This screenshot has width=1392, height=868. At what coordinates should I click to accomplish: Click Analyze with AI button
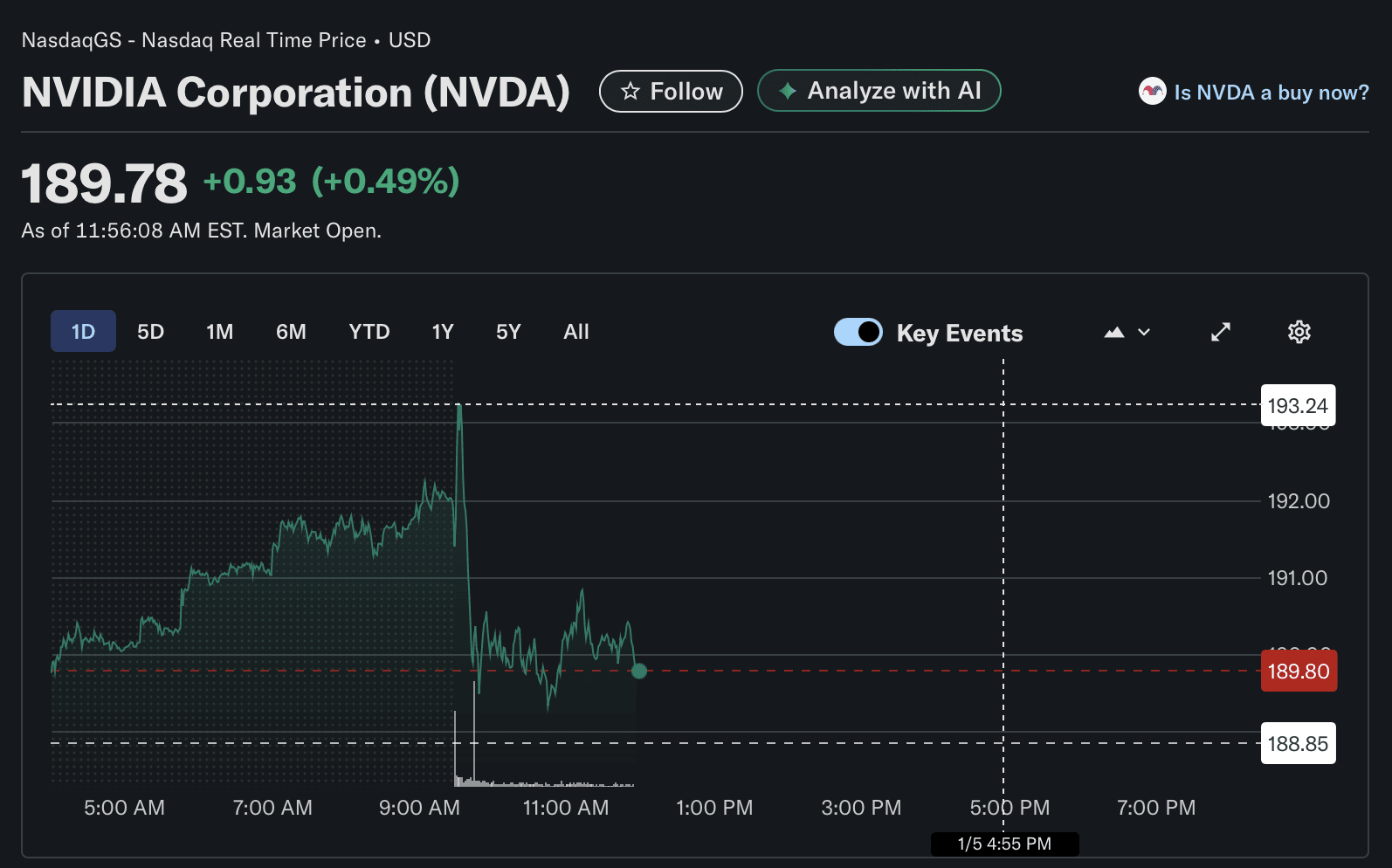(x=879, y=90)
